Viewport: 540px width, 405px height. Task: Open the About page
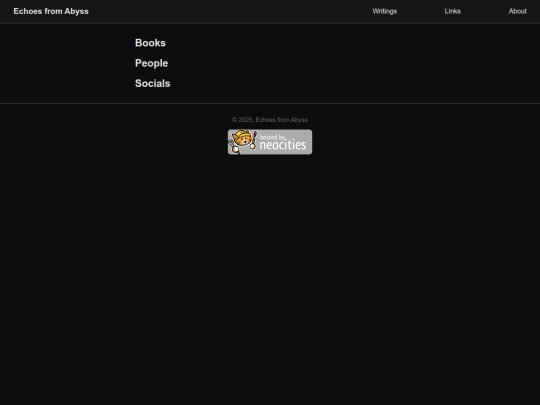[517, 11]
